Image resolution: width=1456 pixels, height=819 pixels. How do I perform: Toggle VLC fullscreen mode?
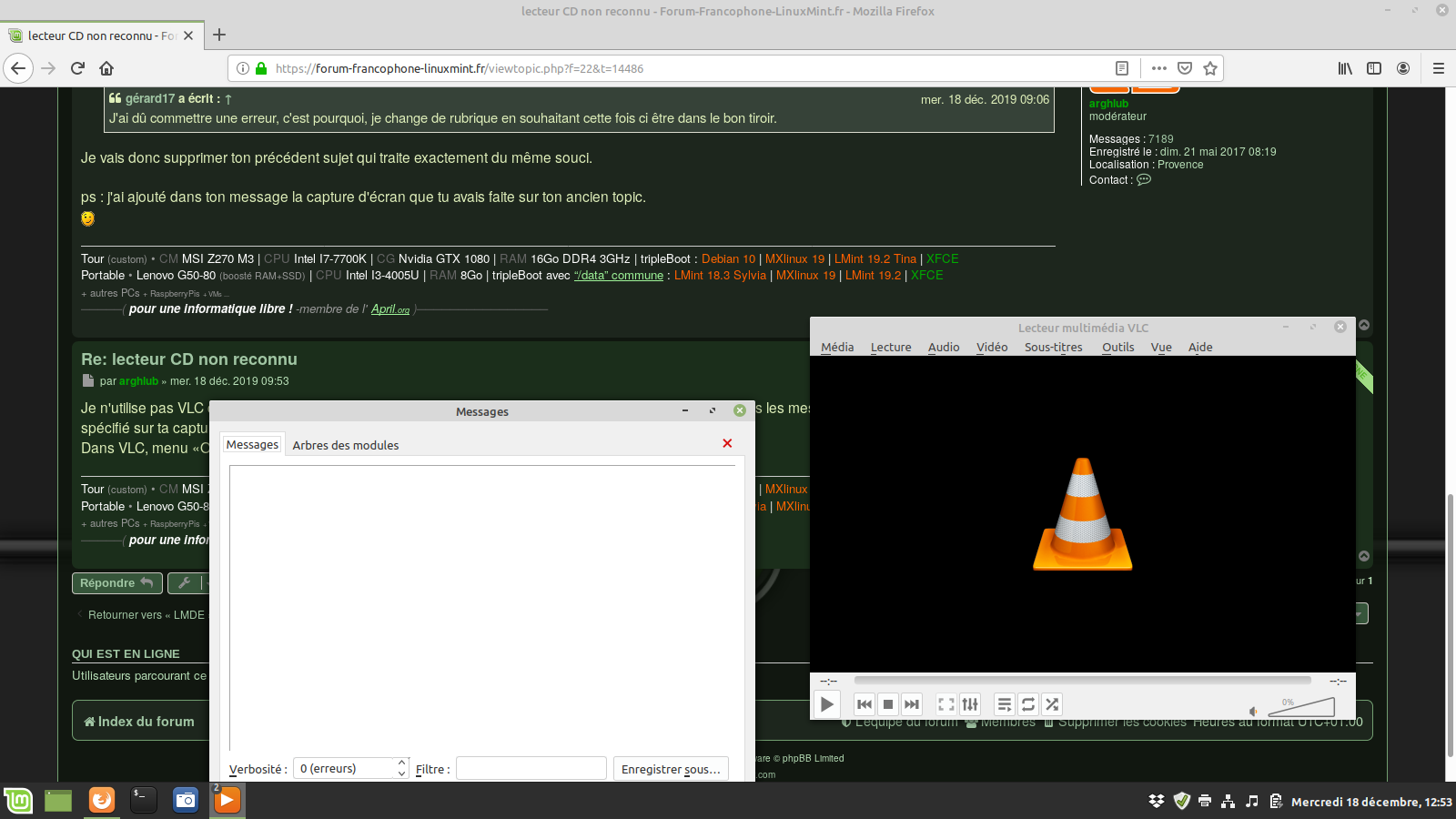point(946,704)
